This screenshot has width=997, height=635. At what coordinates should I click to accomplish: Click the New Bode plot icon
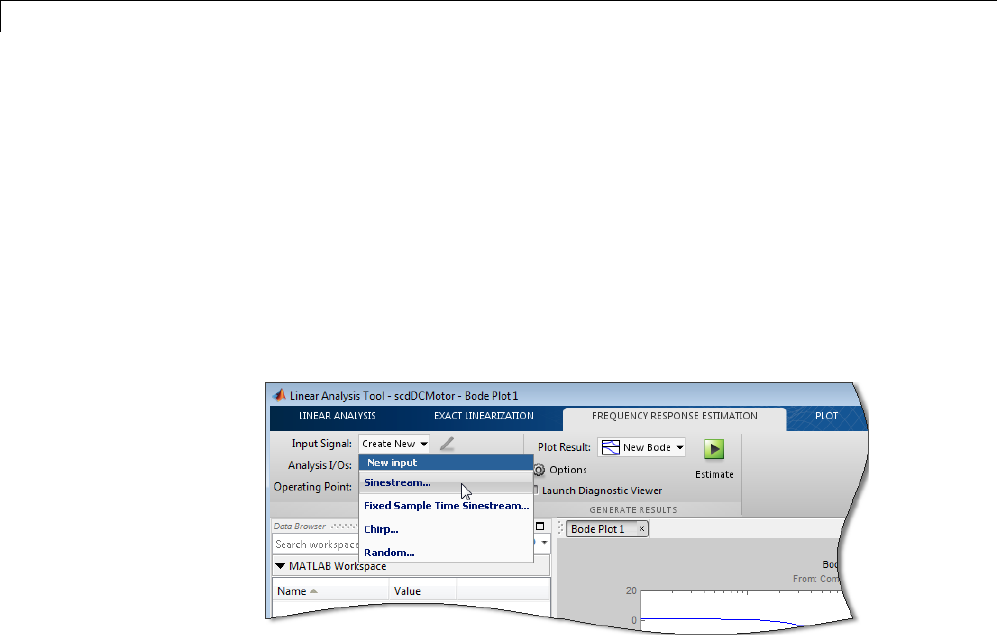(610, 447)
